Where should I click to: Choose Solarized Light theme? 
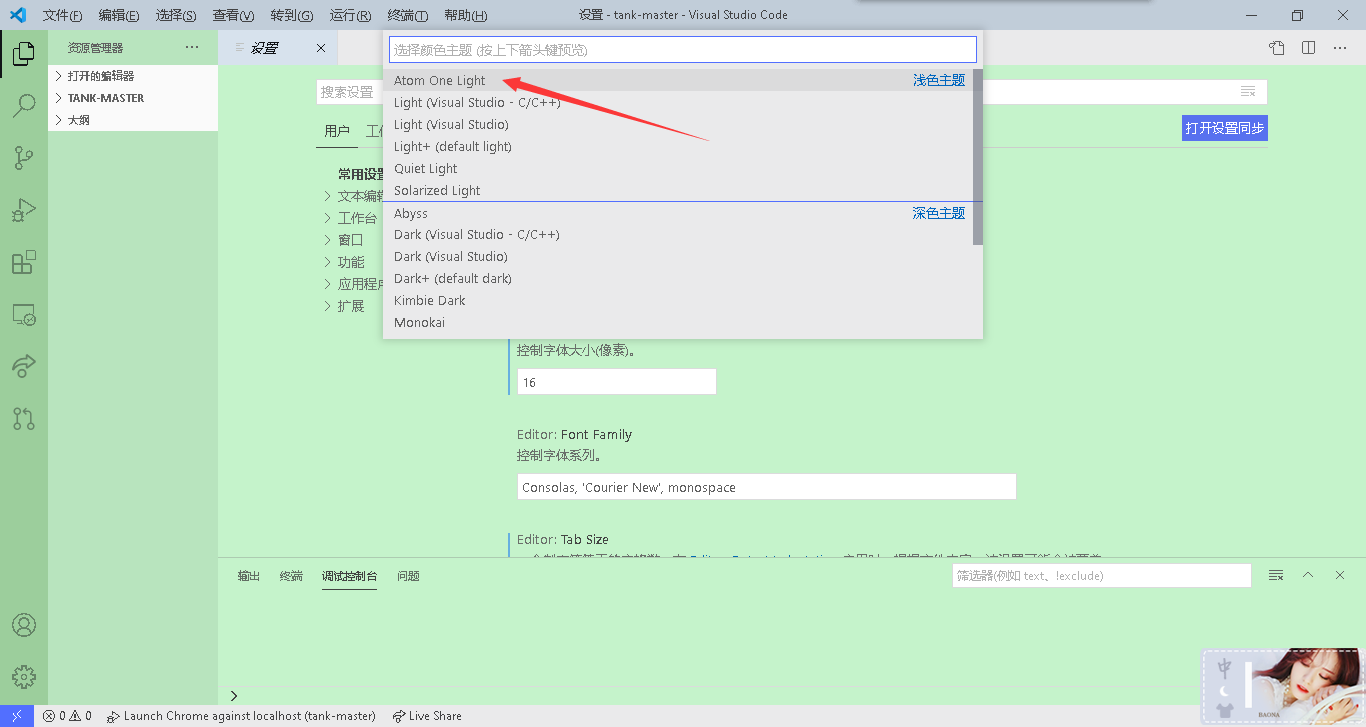point(677,190)
